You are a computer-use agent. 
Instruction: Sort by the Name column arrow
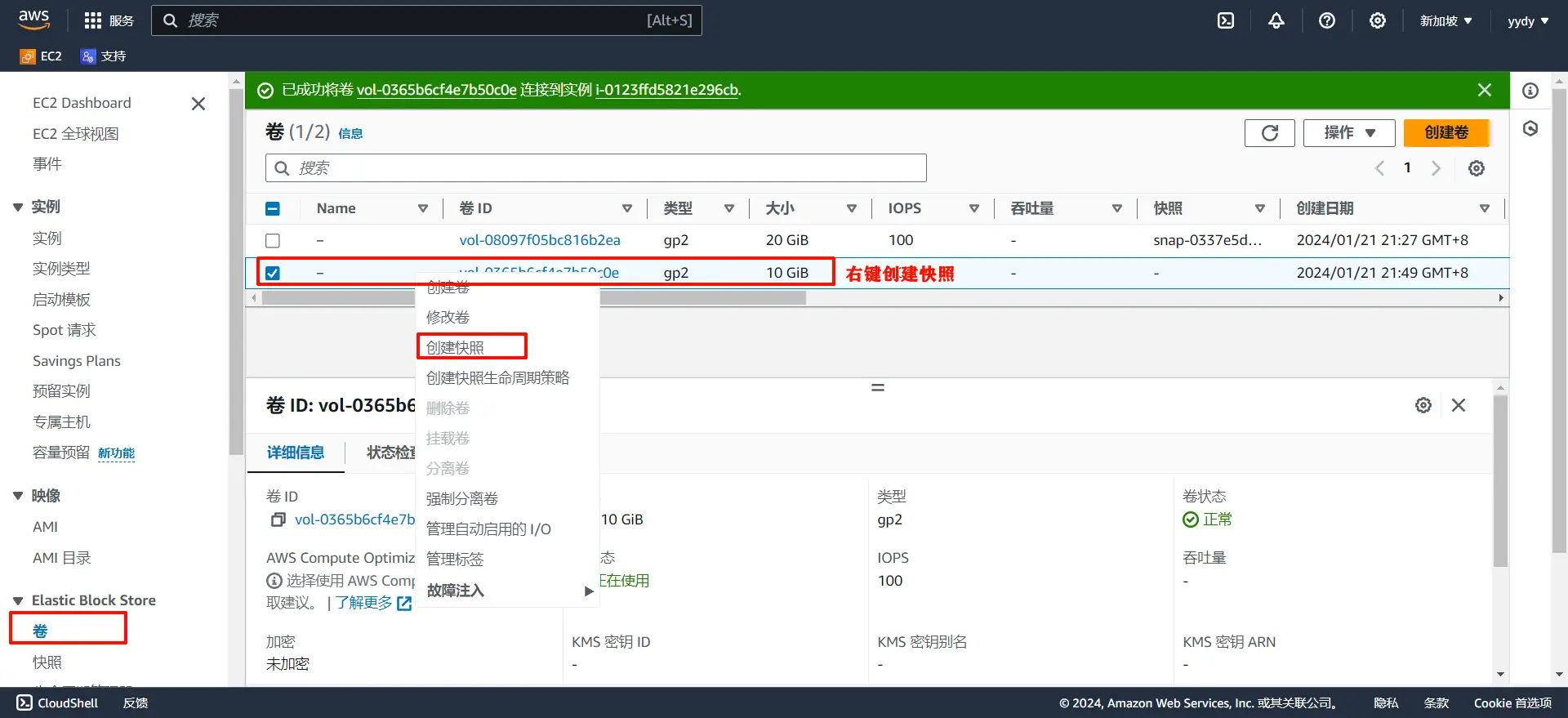(423, 209)
